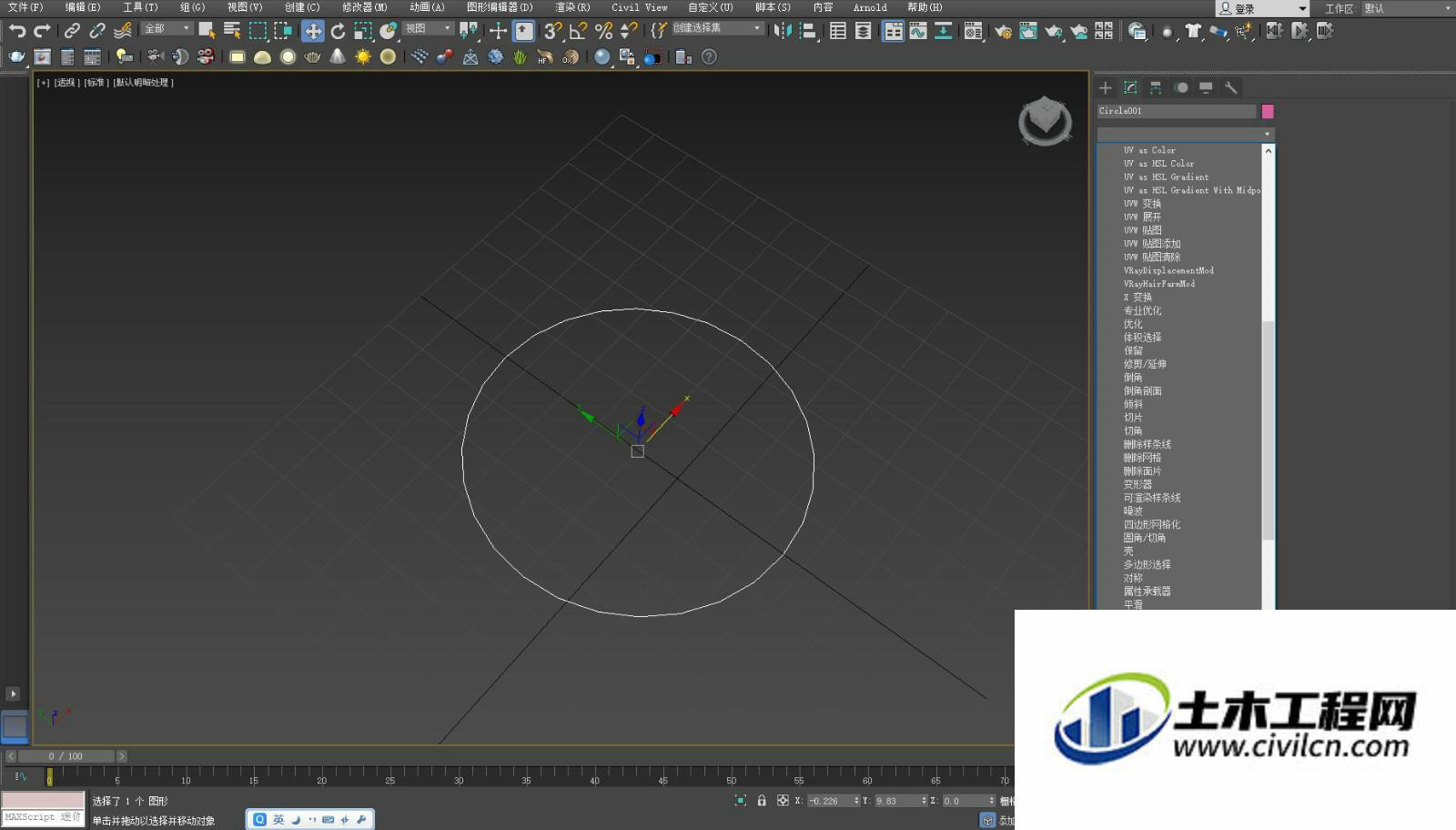The height and width of the screenshot is (830, 1456).
Task: Click the Undo arrow icon
Action: (x=16, y=31)
